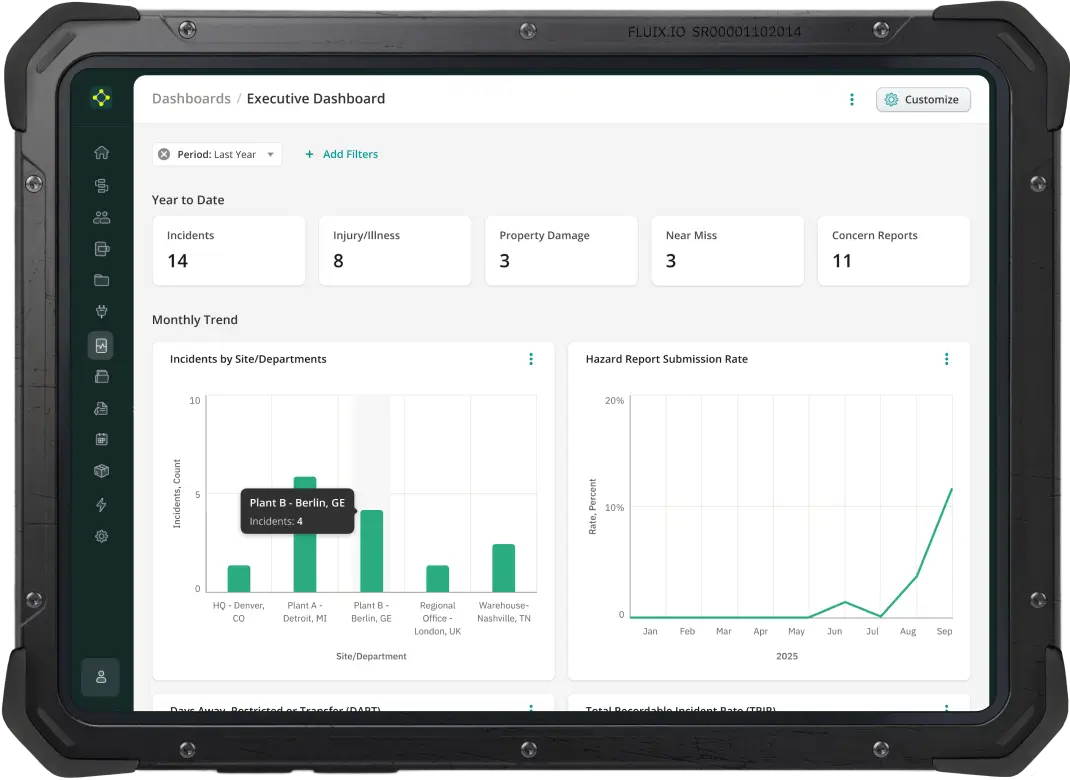Open the Hazard Report Submission Rate menu
This screenshot has height=780, width=1070.
click(946, 359)
